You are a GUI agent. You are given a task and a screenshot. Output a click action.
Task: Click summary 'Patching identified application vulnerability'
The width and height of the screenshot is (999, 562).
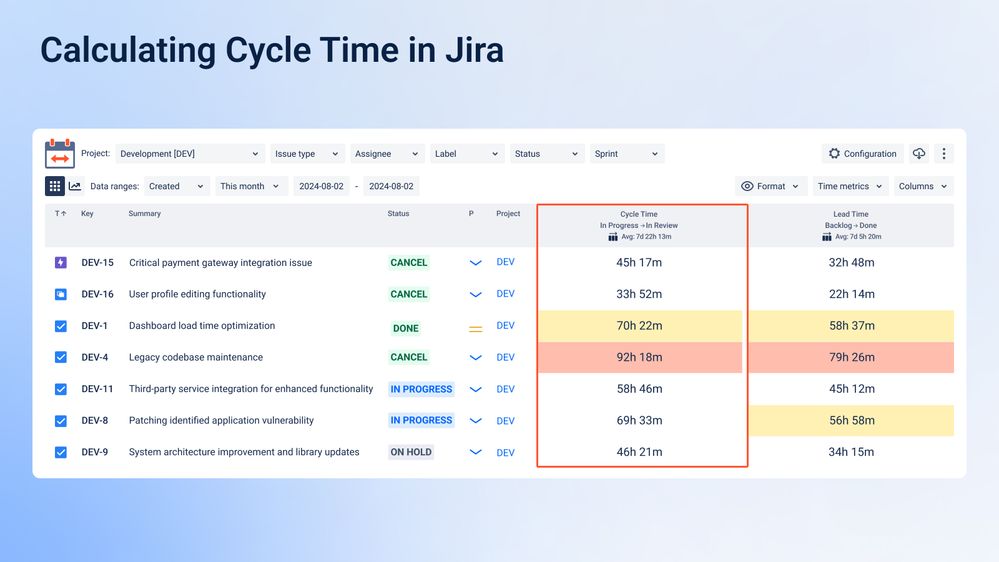221,421
